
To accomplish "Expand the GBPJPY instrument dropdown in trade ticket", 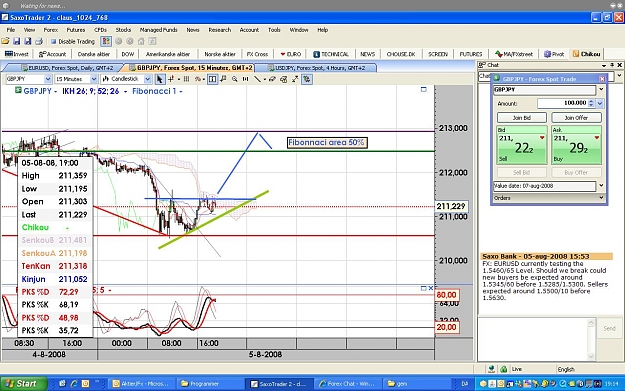I will click(x=601, y=89).
